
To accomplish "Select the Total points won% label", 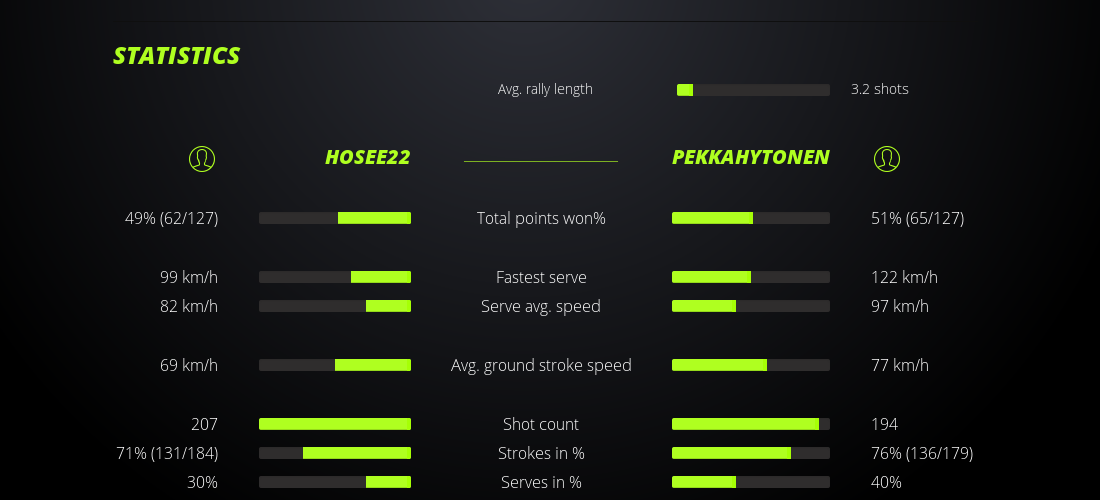I will (x=541, y=218).
